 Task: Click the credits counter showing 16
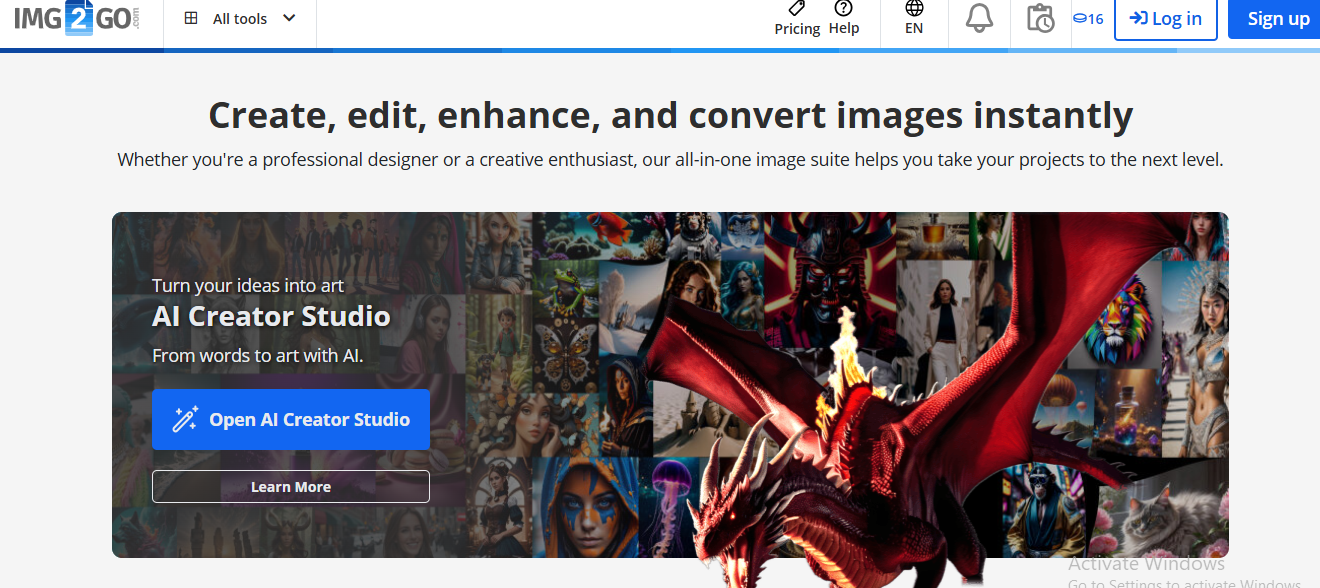pos(1088,19)
